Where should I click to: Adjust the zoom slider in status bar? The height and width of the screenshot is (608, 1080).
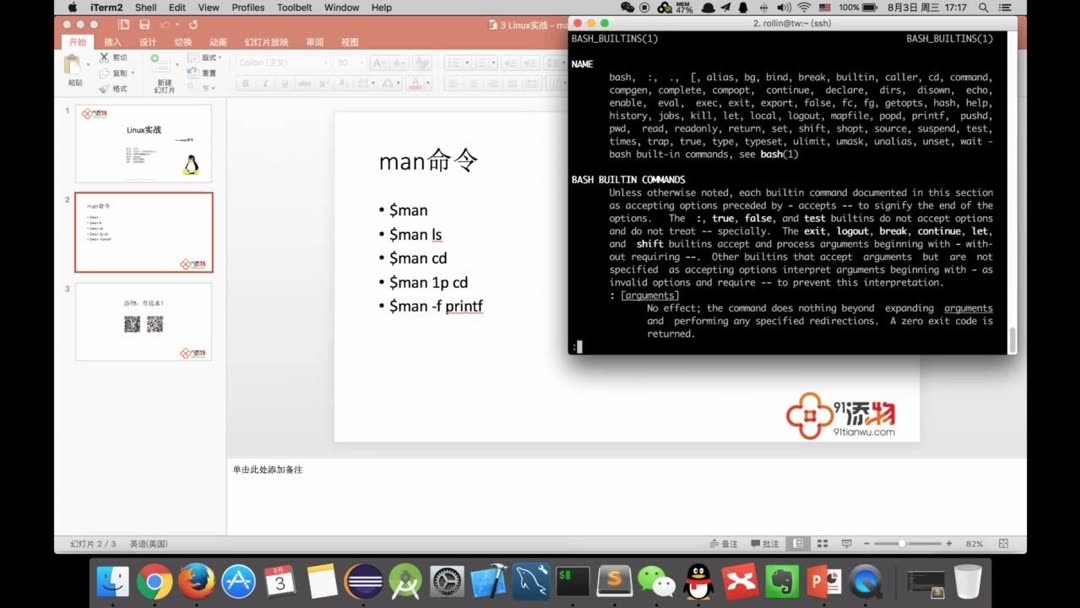click(902, 542)
